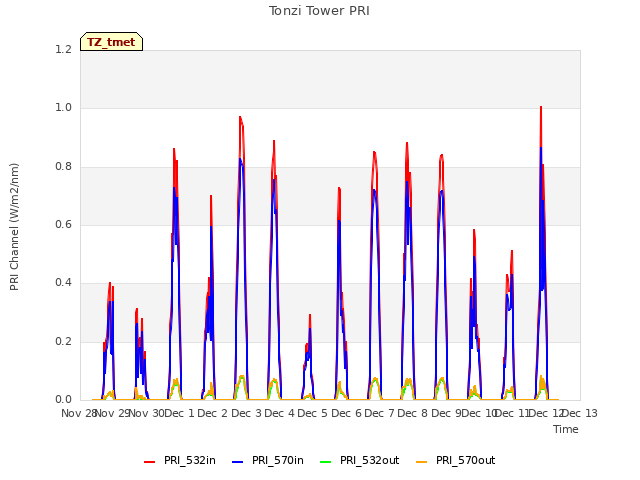This screenshot has width=640, height=480.
Task: Click the 1.2 y-axis tick label
Action: coord(63,49)
